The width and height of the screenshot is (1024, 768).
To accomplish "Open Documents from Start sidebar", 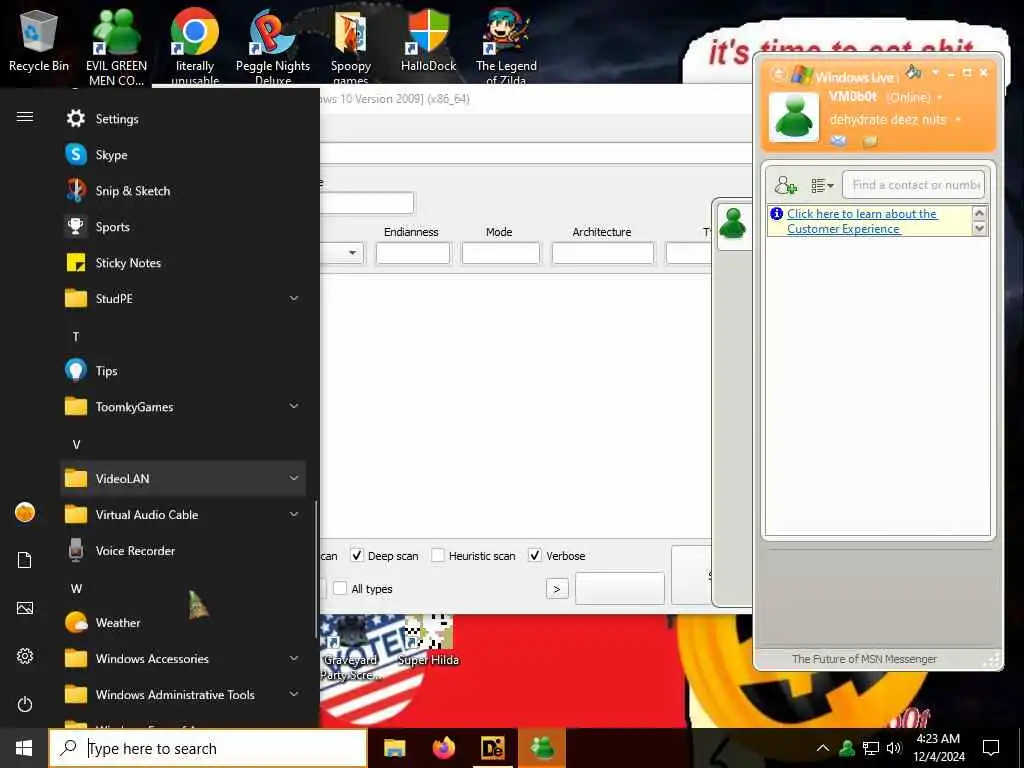I will pyautogui.click(x=25, y=560).
